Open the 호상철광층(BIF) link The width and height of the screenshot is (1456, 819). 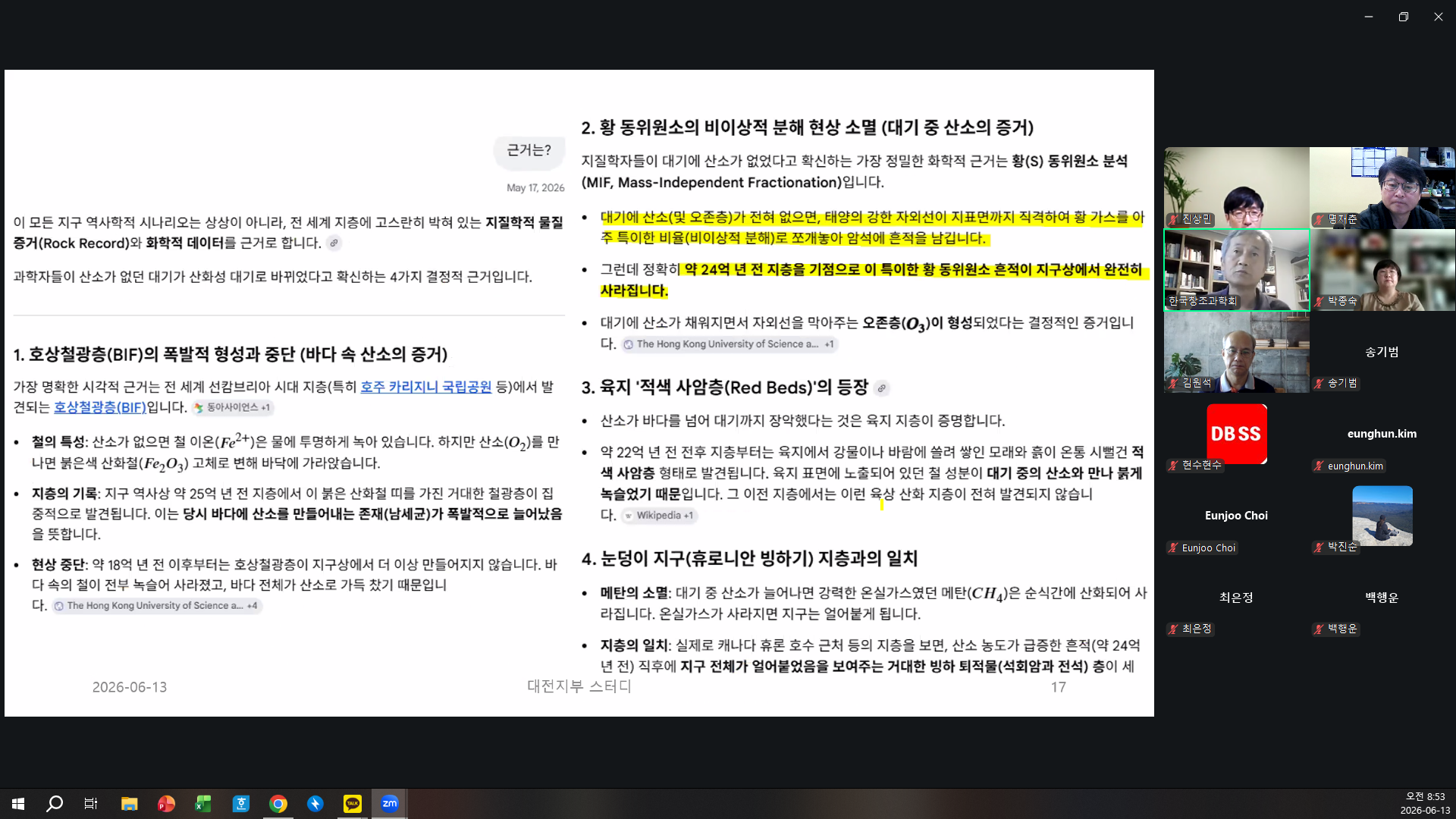tap(100, 407)
